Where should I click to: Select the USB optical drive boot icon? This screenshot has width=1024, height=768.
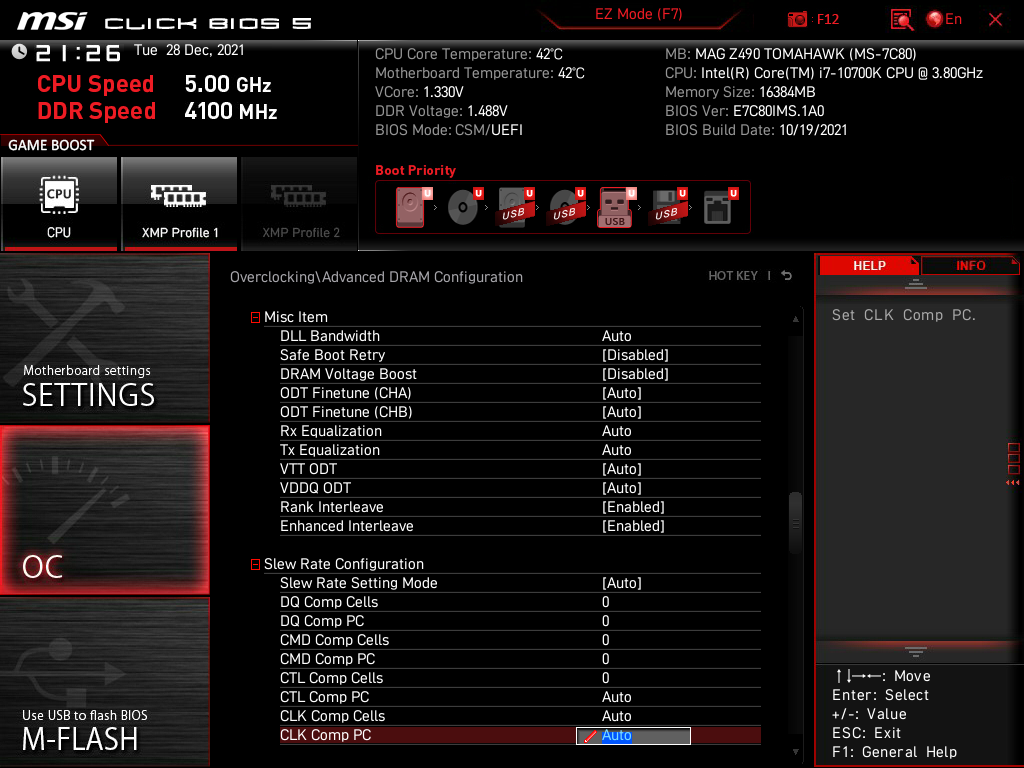(566, 206)
